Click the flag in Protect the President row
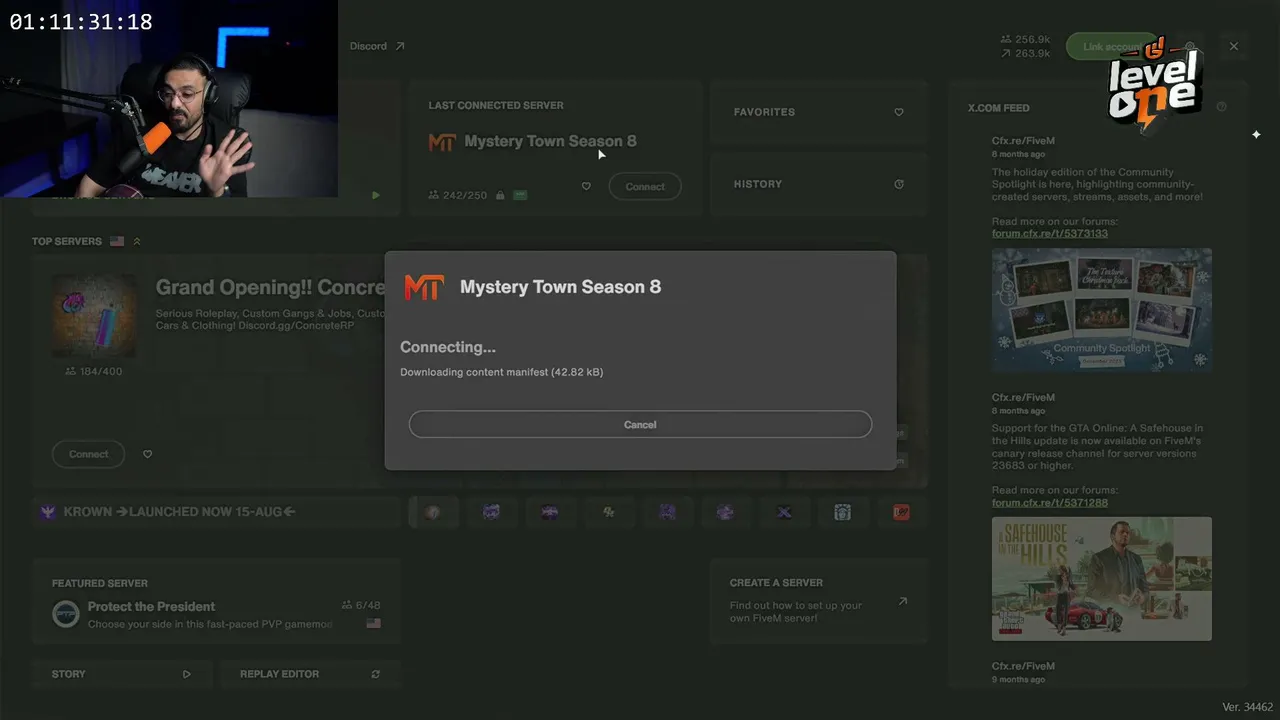Viewport: 1280px width, 720px height. pyautogui.click(x=373, y=623)
